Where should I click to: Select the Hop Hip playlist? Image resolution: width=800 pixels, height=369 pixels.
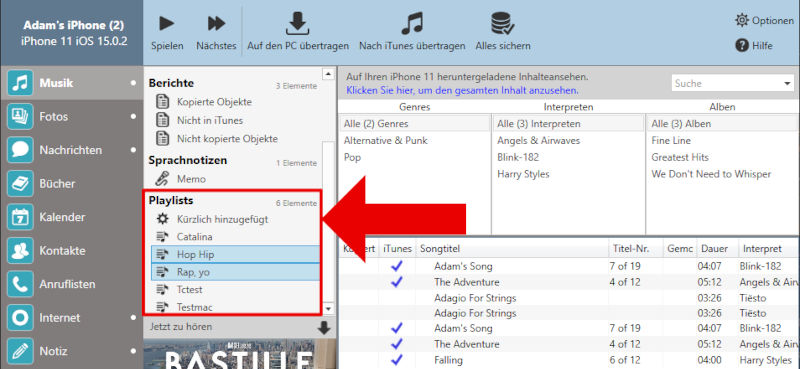click(236, 254)
